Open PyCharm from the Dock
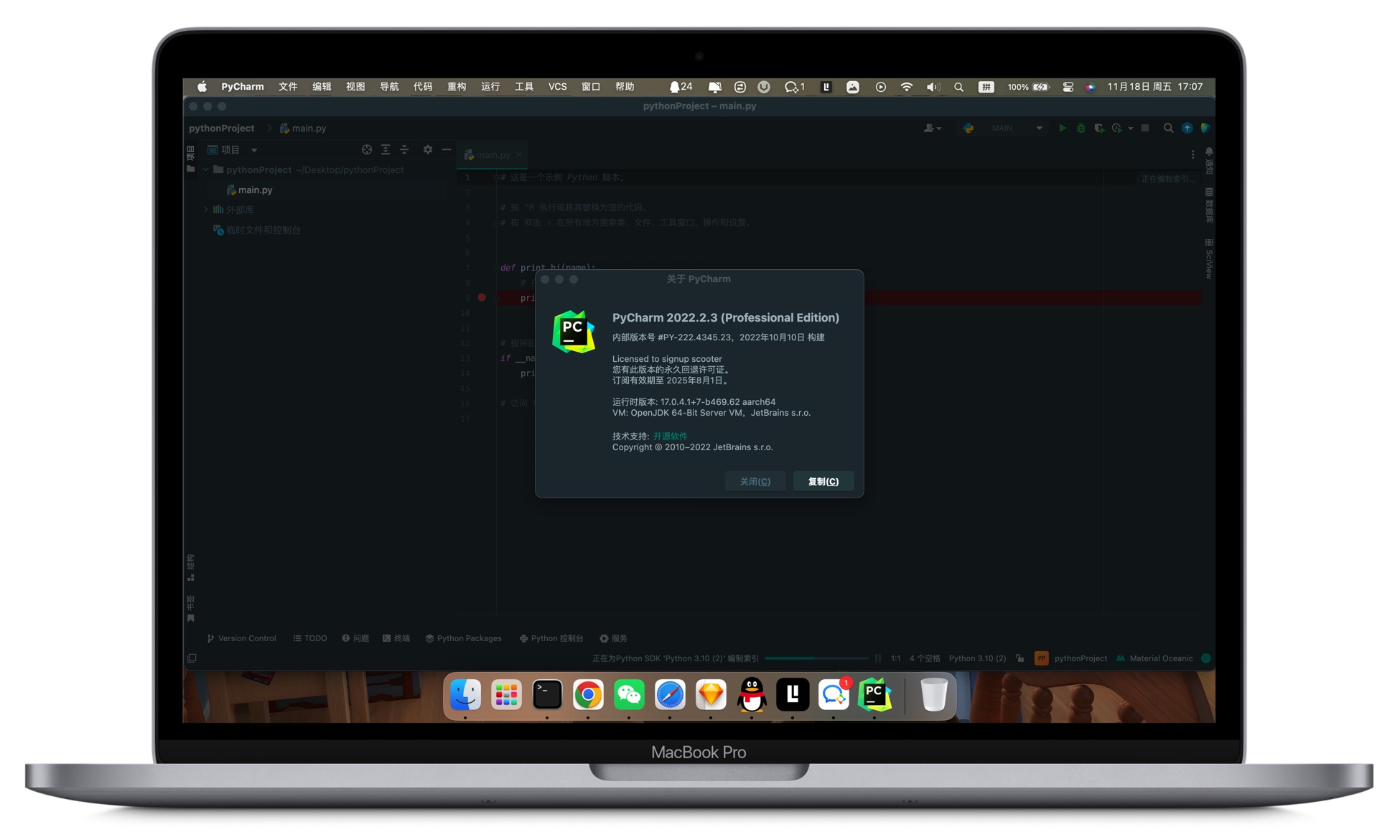The width and height of the screenshot is (1400, 840). (x=874, y=694)
